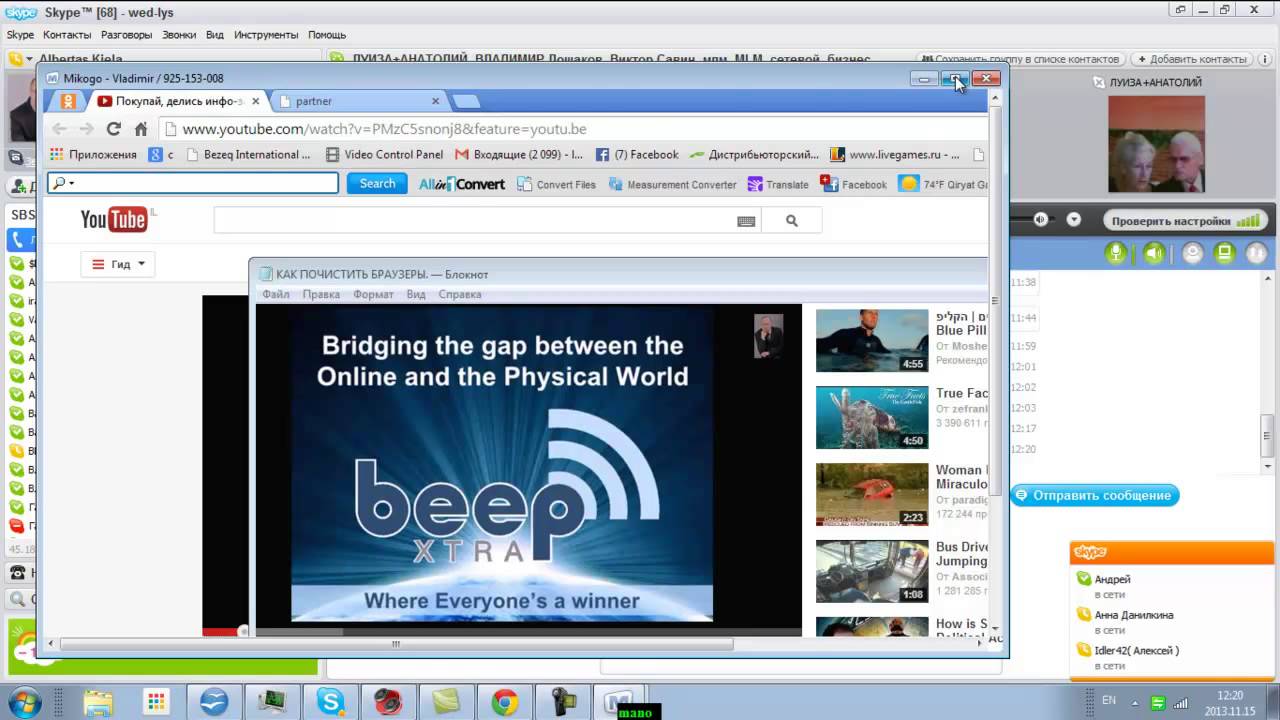1280x720 pixels.
Task: Click the Skype screen sharing button
Action: point(1224,253)
